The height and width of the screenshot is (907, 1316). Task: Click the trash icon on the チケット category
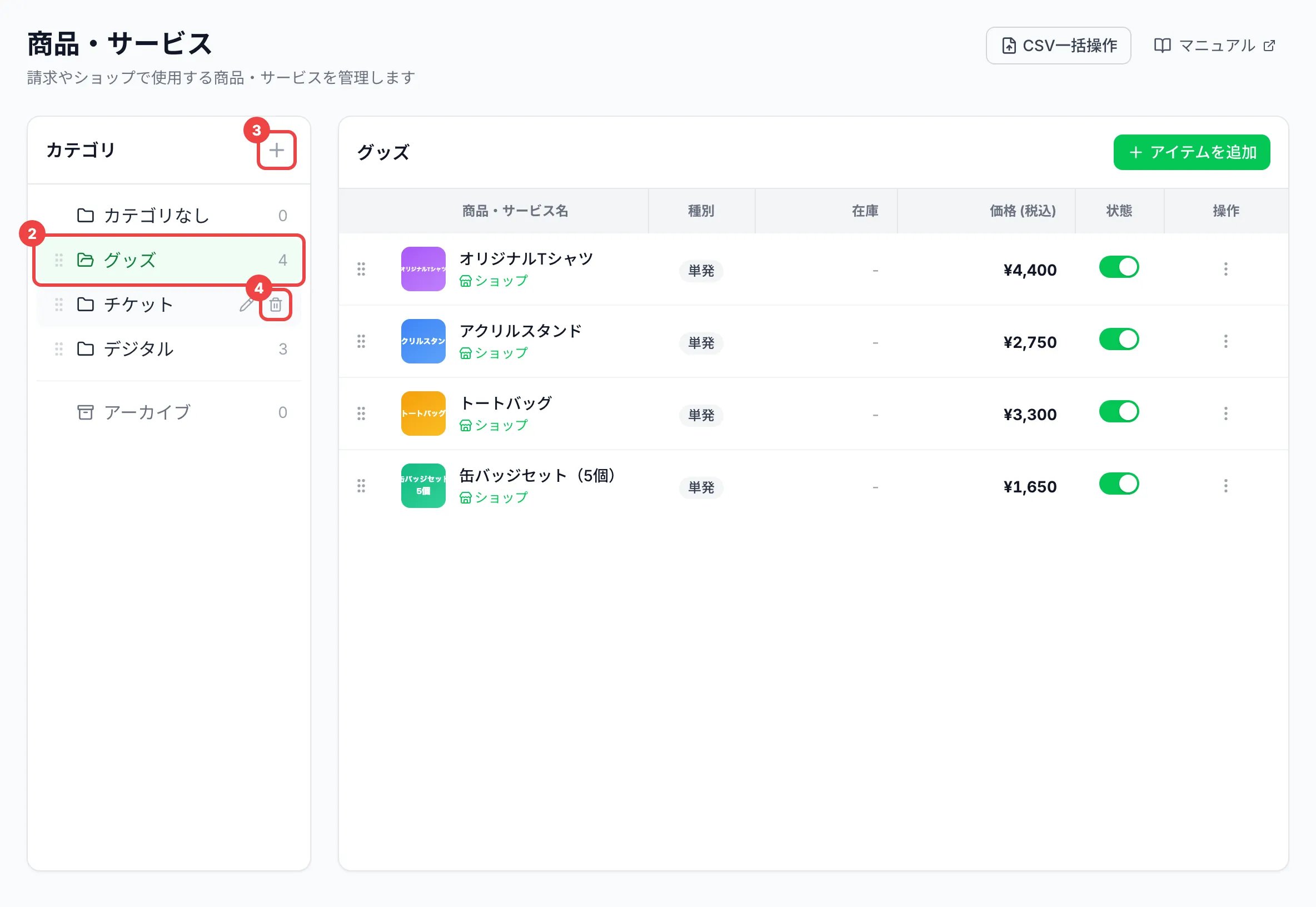point(276,305)
